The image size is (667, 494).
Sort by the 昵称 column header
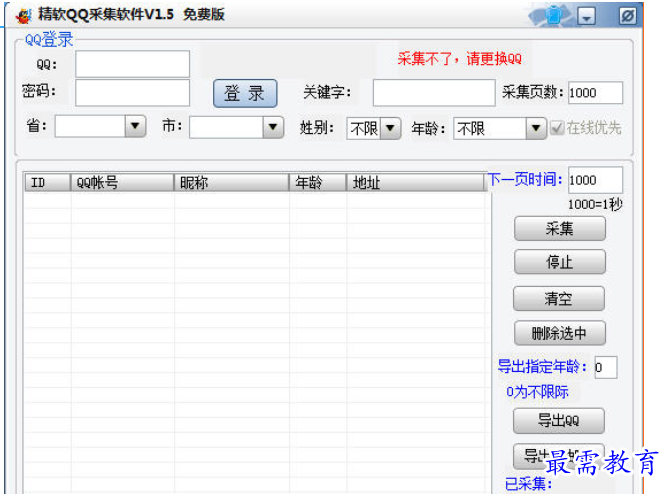coord(231,183)
